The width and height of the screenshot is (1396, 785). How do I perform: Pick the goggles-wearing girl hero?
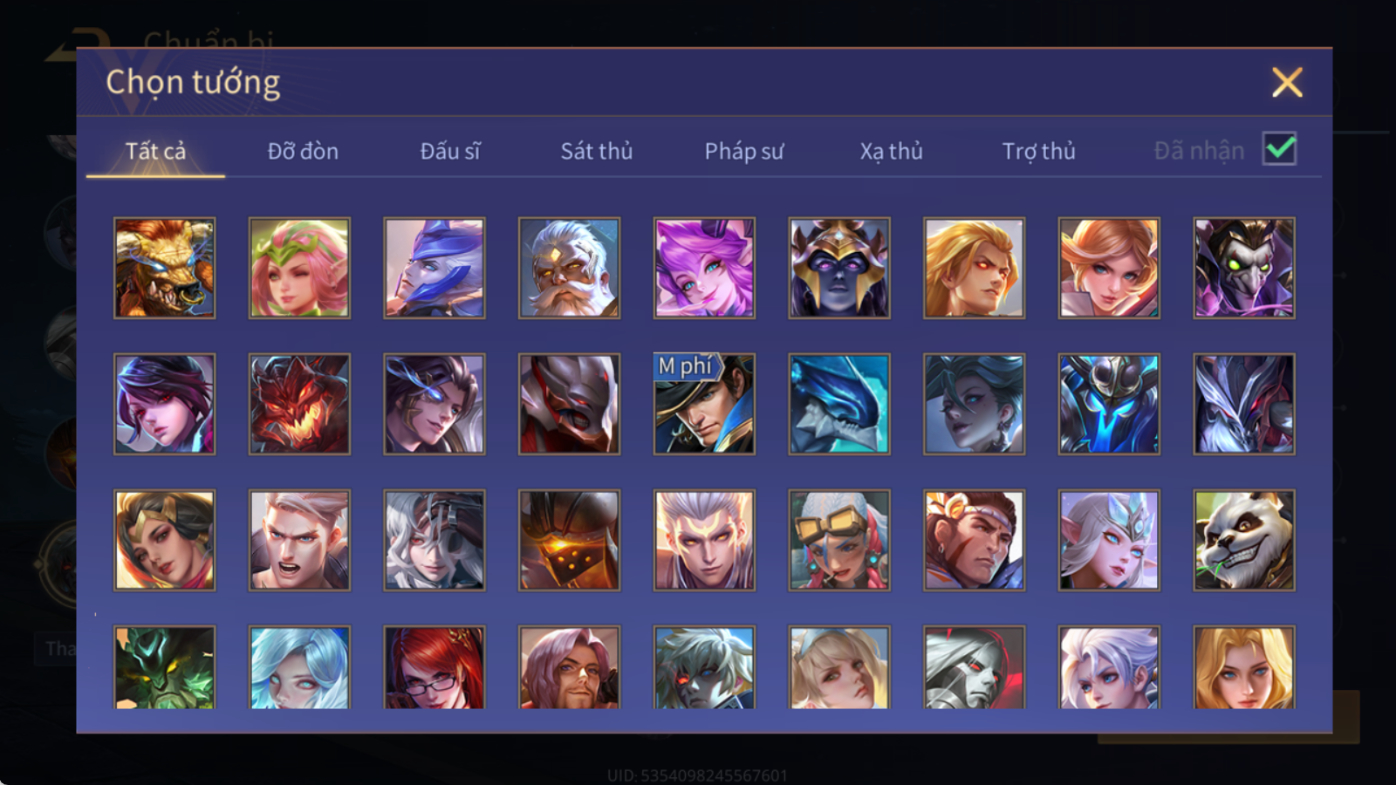point(839,540)
